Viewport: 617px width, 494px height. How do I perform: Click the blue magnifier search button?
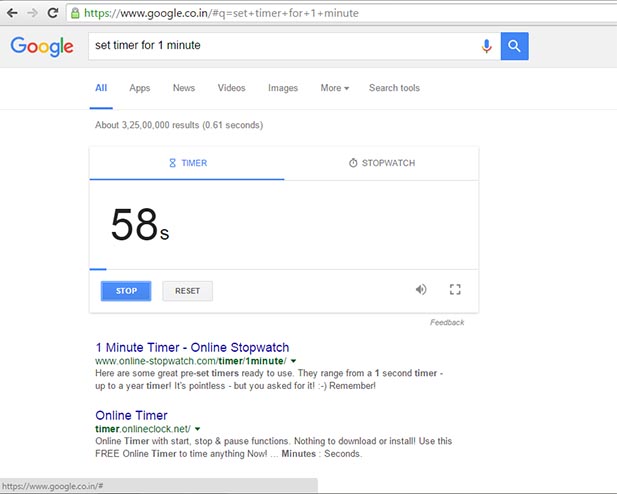coord(514,46)
